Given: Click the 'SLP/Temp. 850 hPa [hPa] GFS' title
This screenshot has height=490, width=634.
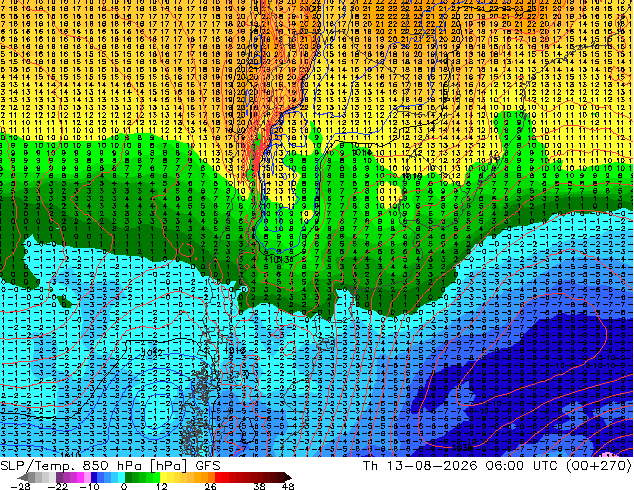Looking at the screenshot, I should (x=110, y=466).
